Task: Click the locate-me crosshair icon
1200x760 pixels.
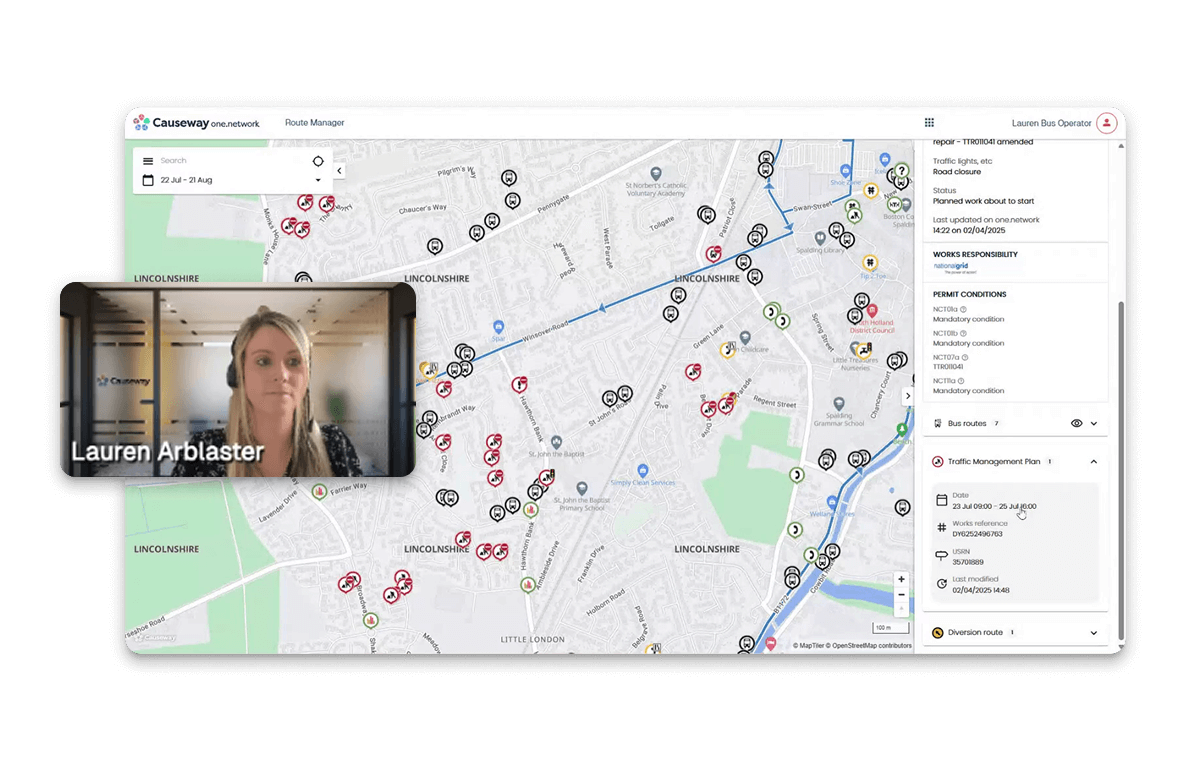Action: pos(318,161)
